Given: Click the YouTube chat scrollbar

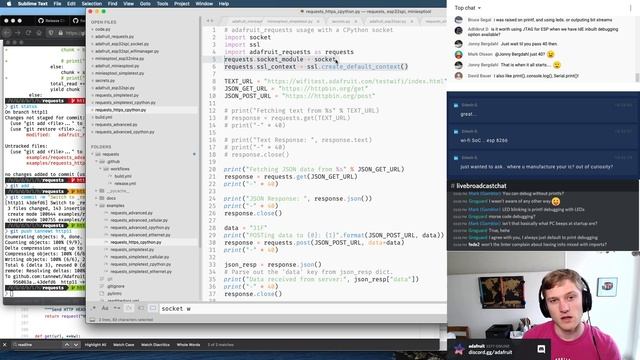Looking at the screenshot, I should tap(637, 77).
